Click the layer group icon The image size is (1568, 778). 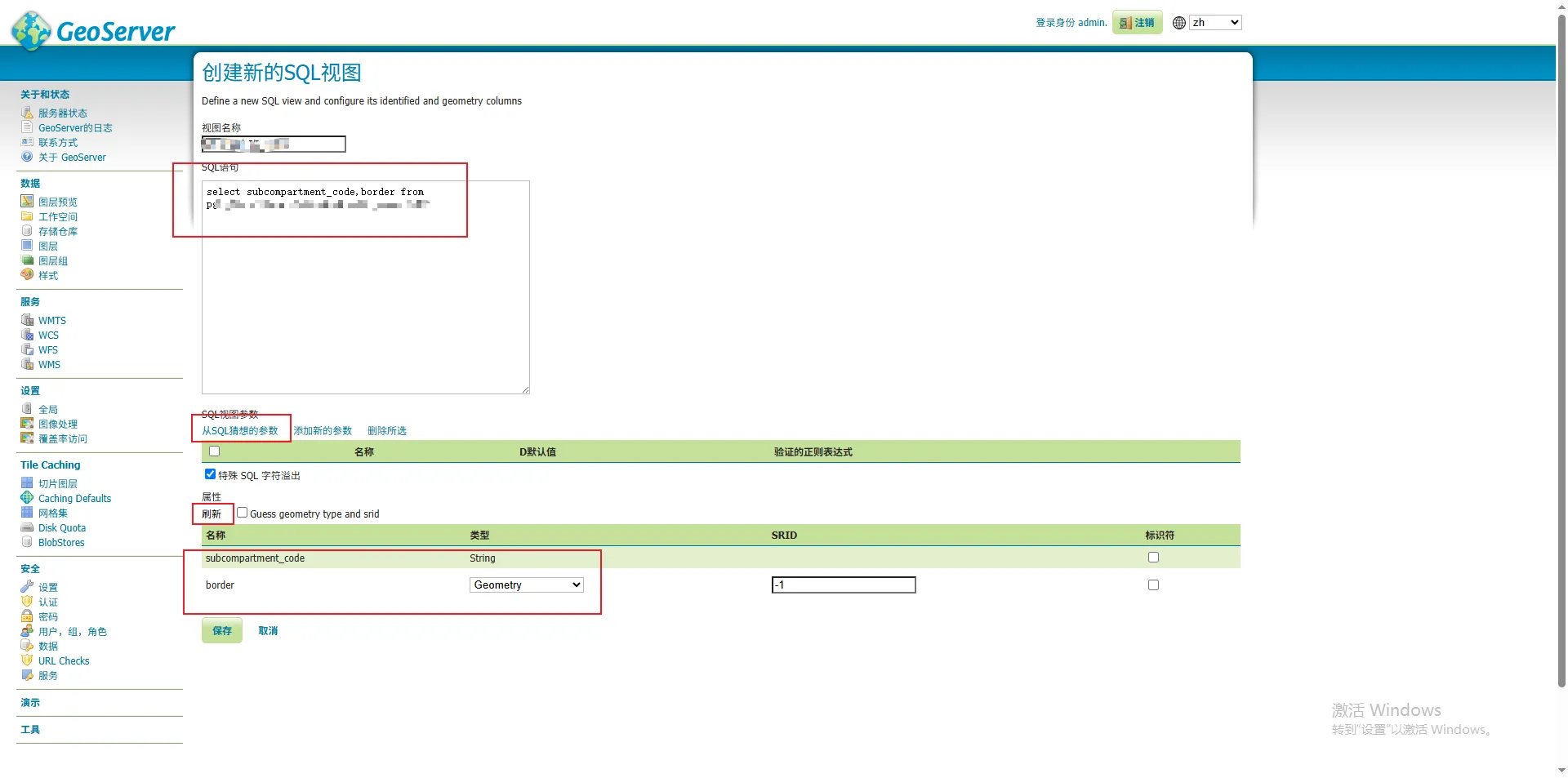[27, 260]
